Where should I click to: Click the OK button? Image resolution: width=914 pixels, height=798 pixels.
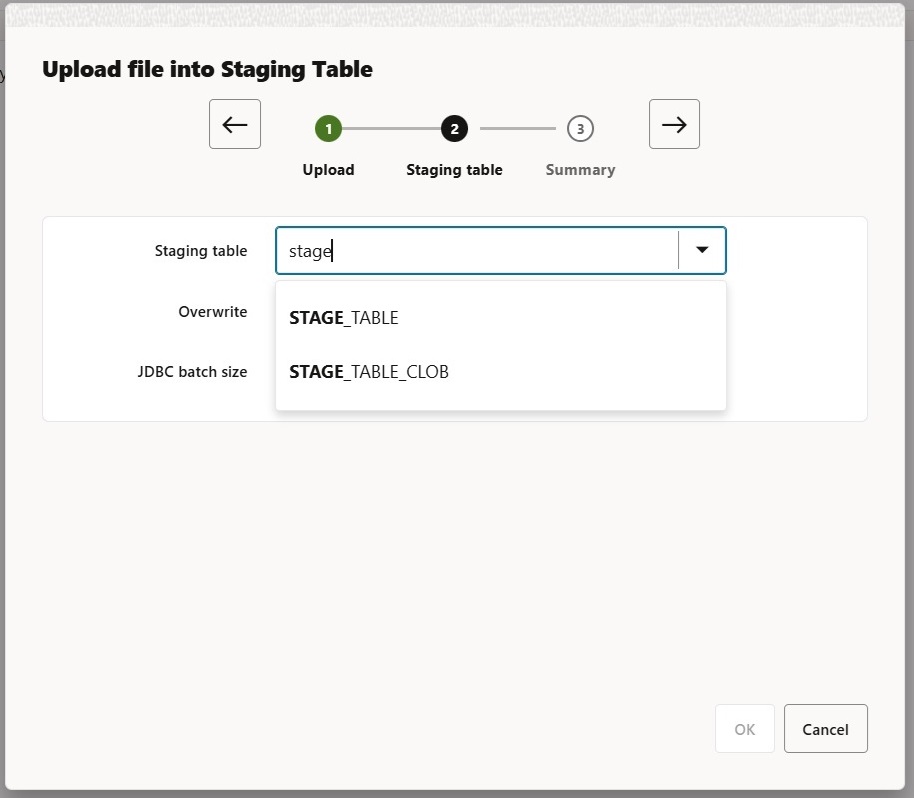pos(745,729)
